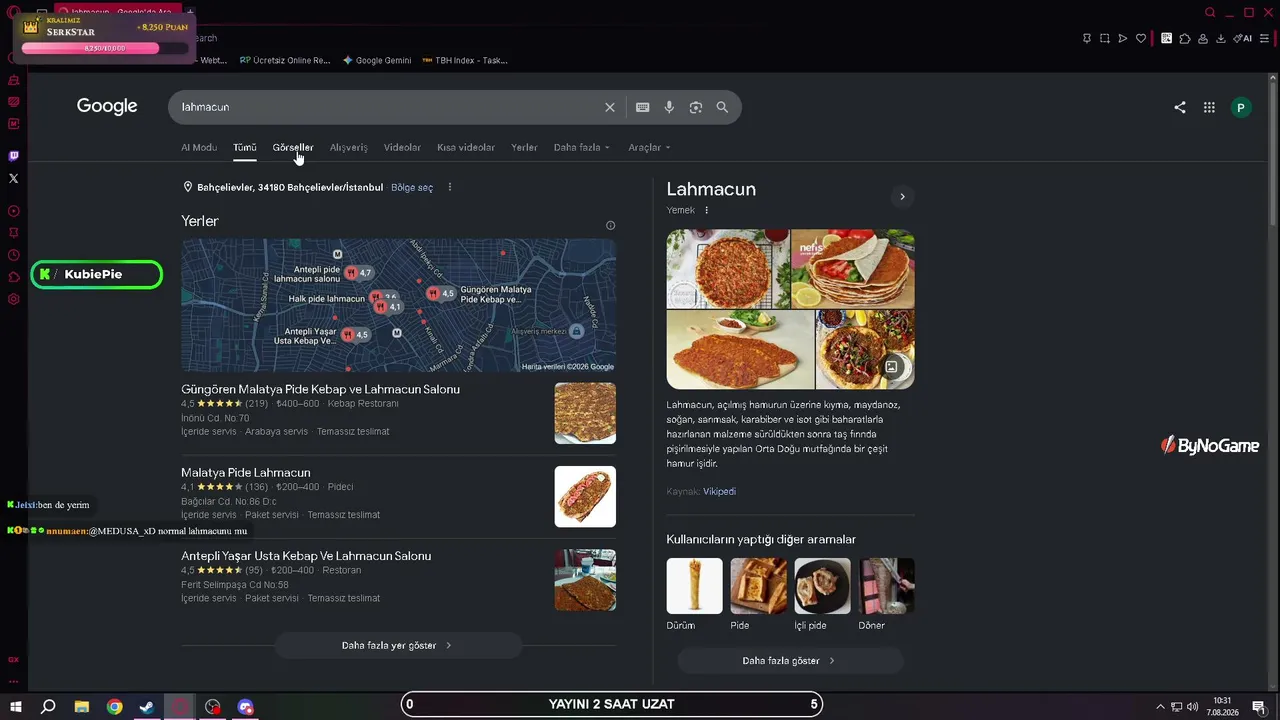Open the Vikipedi source link
The width and height of the screenshot is (1280, 720).
[719, 491]
